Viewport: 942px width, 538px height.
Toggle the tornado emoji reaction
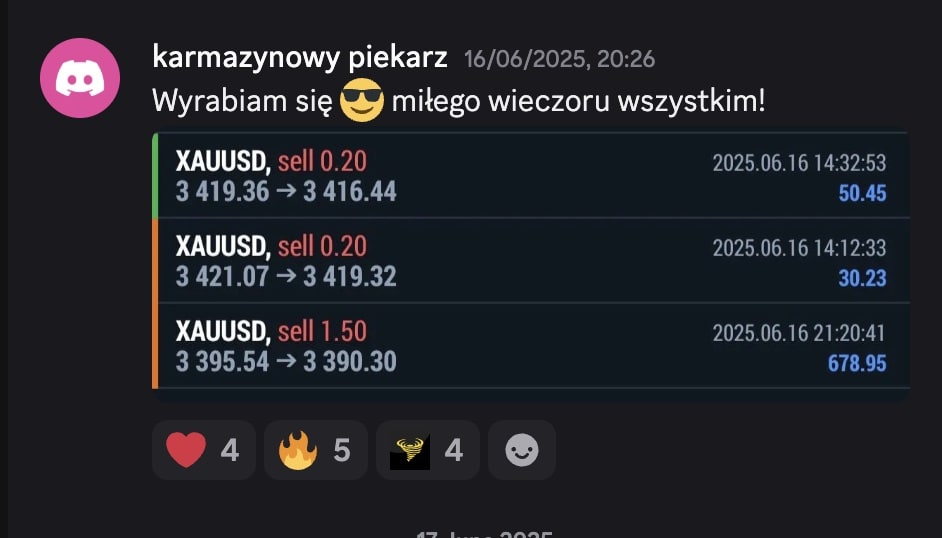coord(428,450)
